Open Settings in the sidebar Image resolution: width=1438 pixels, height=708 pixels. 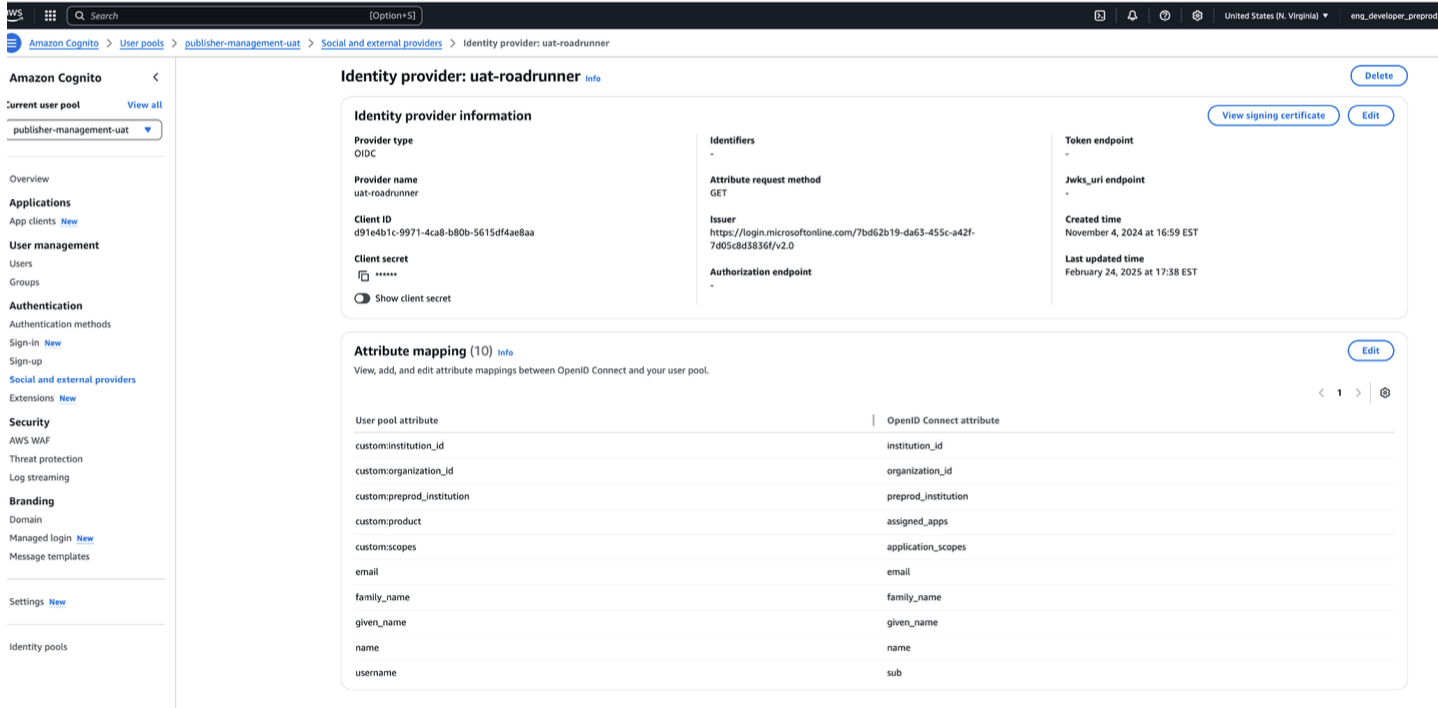(x=27, y=602)
